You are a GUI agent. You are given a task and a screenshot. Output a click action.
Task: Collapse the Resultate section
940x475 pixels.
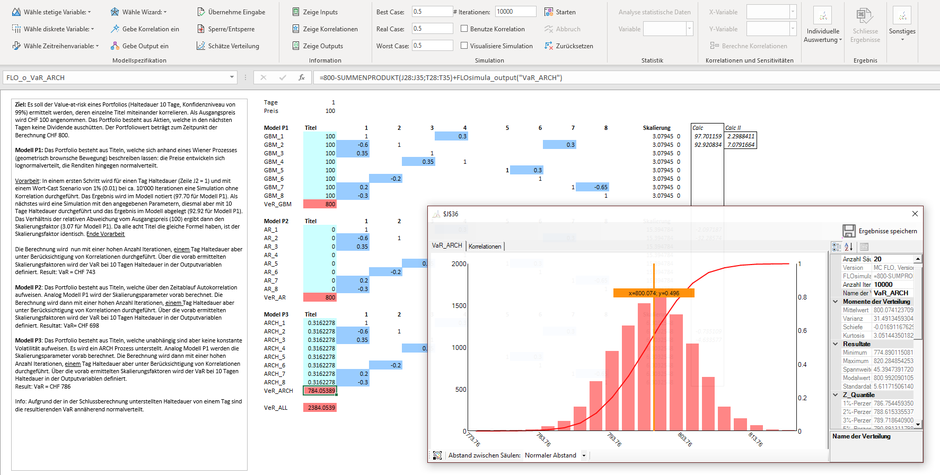[x=836, y=344]
